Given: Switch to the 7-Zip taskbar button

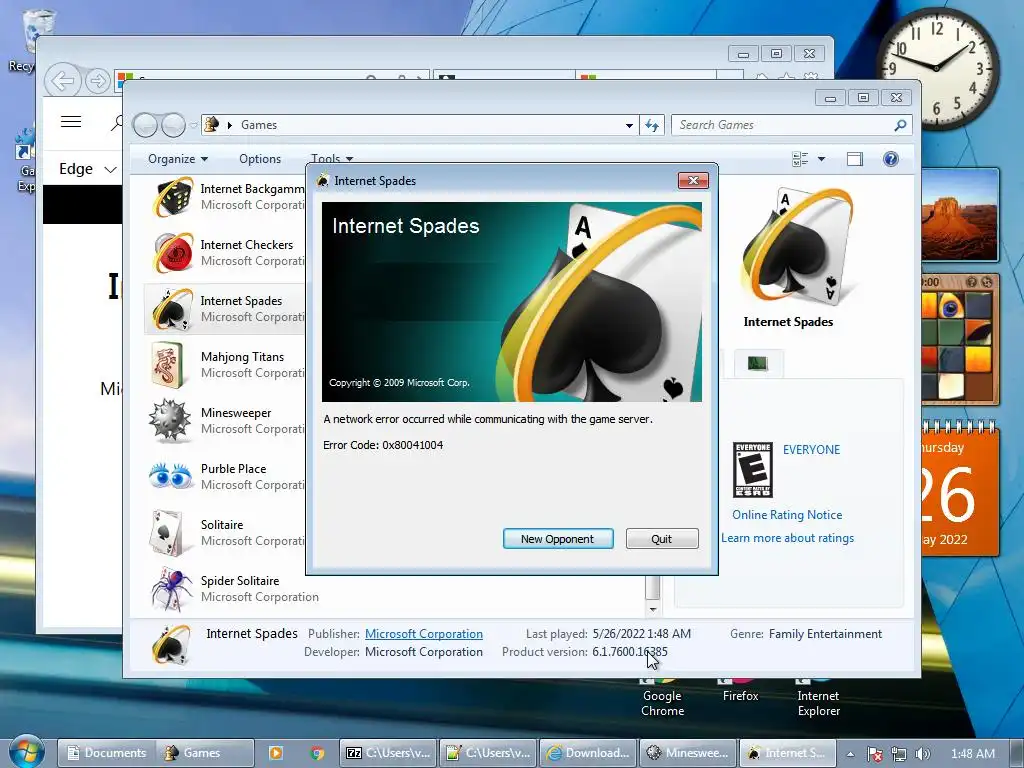Looking at the screenshot, I should pyautogui.click(x=388, y=753).
